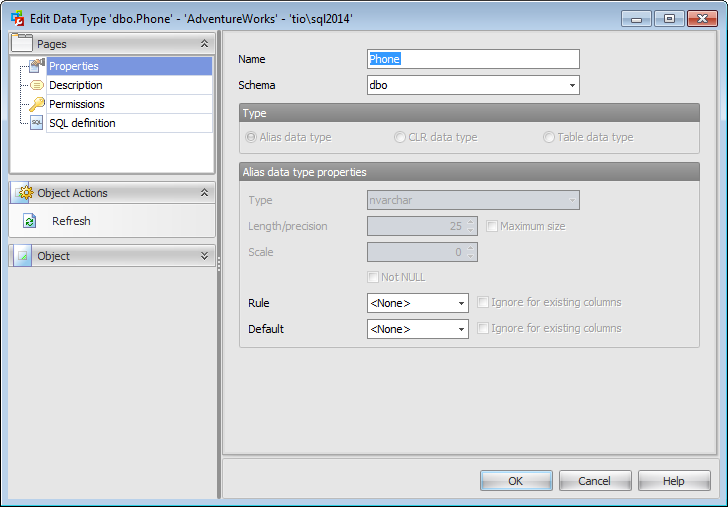
Task: Click the Pages folder icon
Action: [x=23, y=43]
